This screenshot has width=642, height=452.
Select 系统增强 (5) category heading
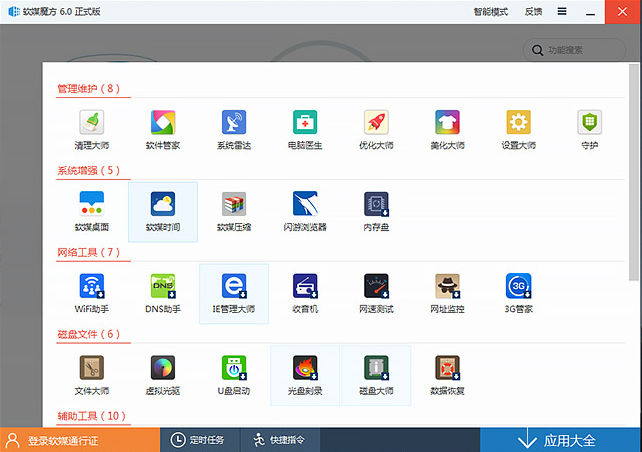click(88, 170)
